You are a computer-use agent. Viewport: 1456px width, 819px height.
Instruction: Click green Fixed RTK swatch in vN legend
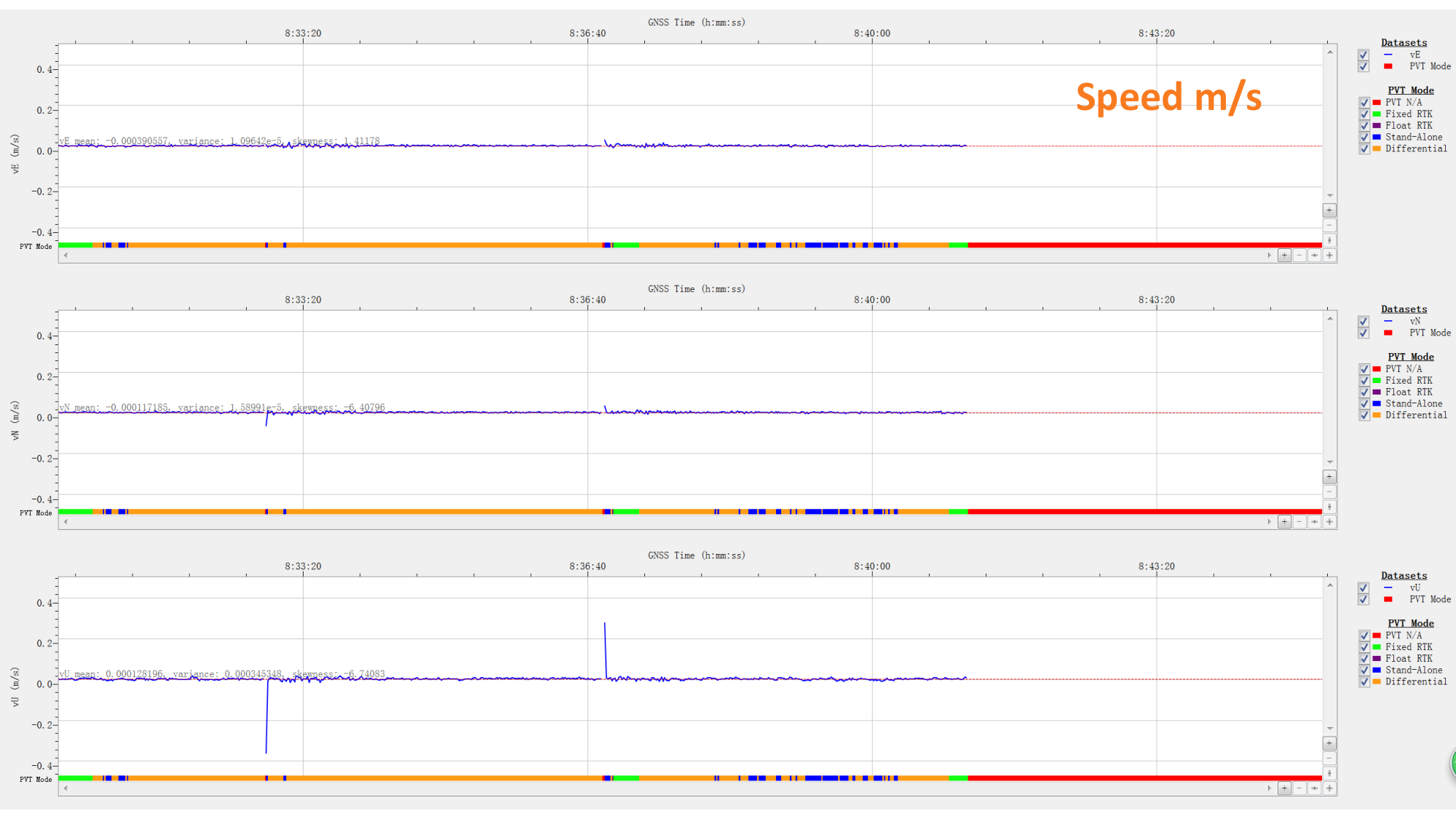[1377, 381]
